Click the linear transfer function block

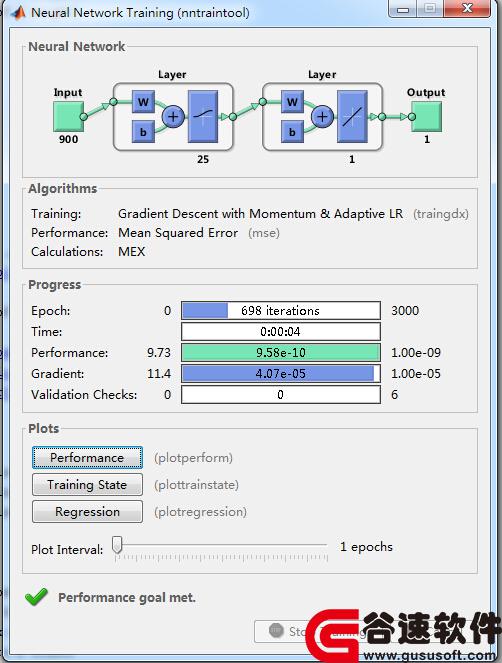(x=352, y=116)
